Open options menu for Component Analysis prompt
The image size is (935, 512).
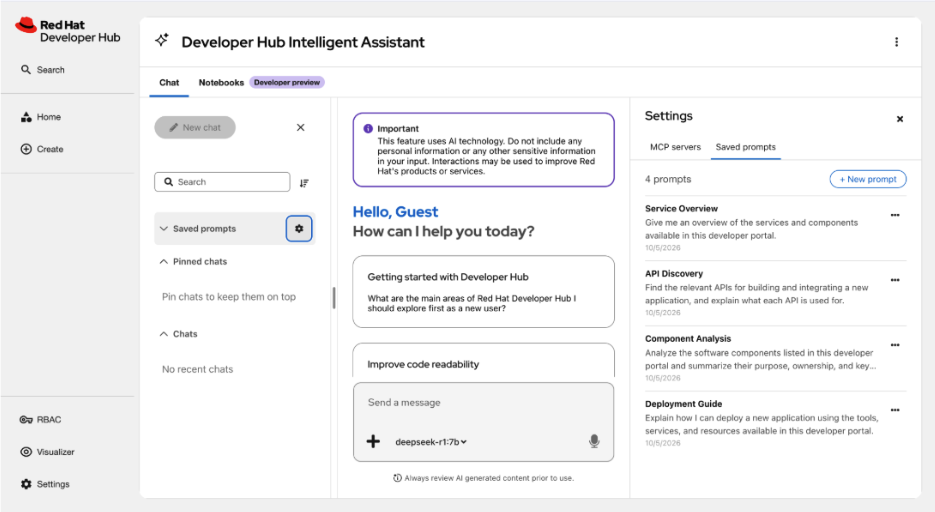pyautogui.click(x=895, y=345)
